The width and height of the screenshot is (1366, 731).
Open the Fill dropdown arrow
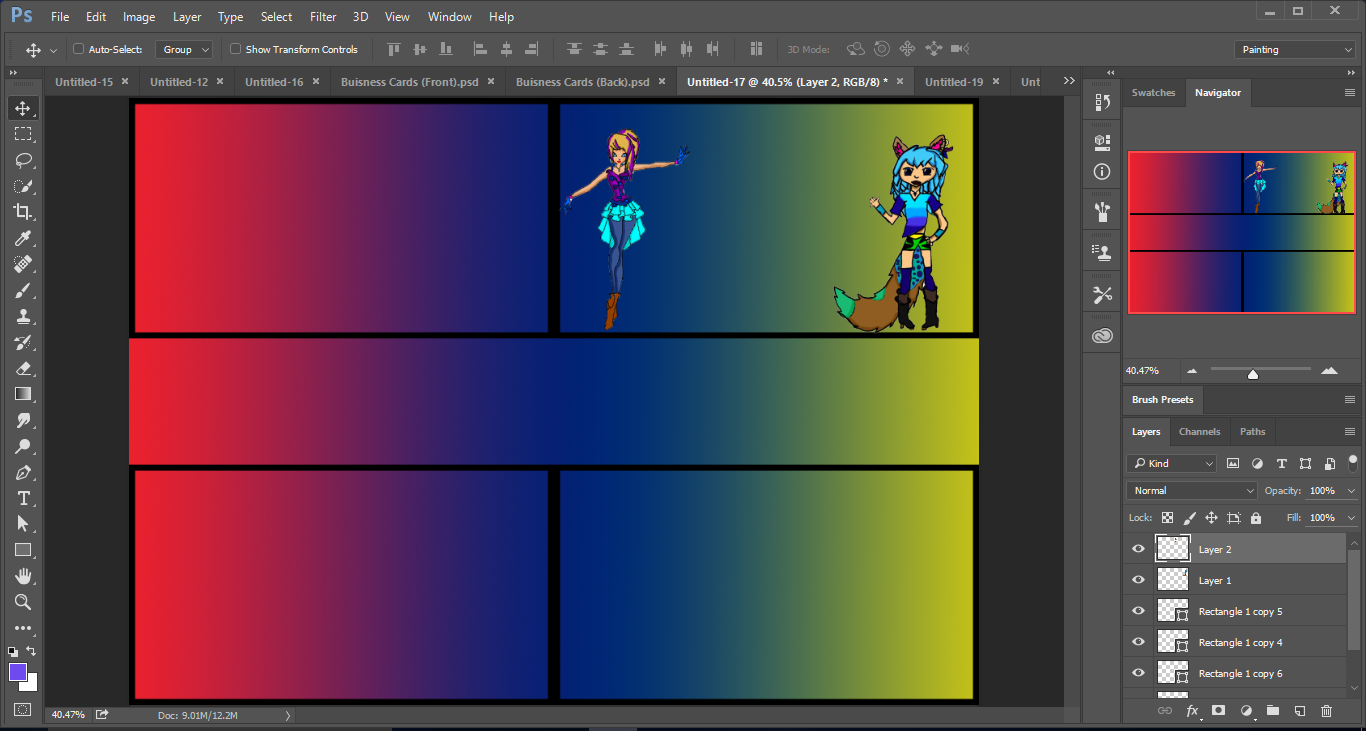(x=1350, y=518)
